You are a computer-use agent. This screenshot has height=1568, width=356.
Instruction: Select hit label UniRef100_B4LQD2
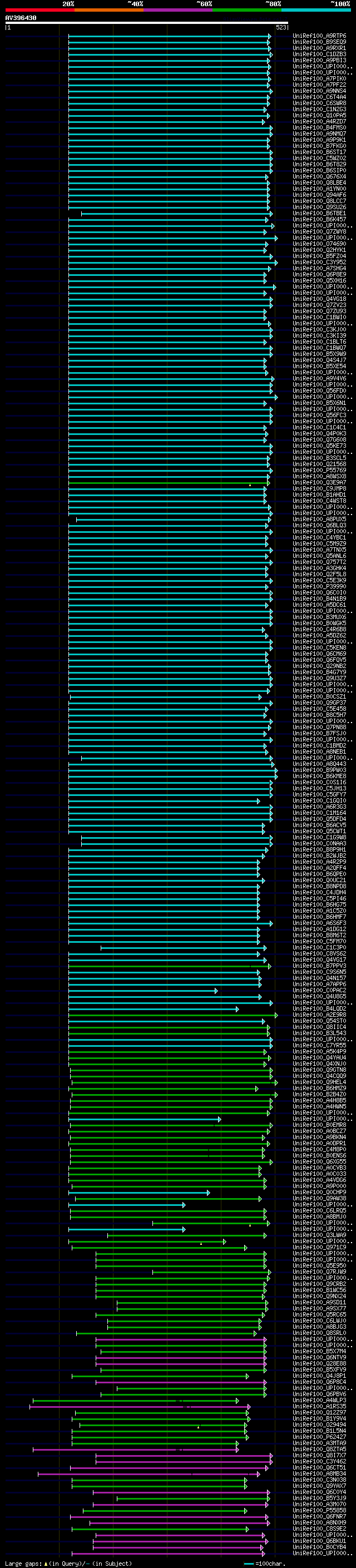click(x=319, y=1008)
